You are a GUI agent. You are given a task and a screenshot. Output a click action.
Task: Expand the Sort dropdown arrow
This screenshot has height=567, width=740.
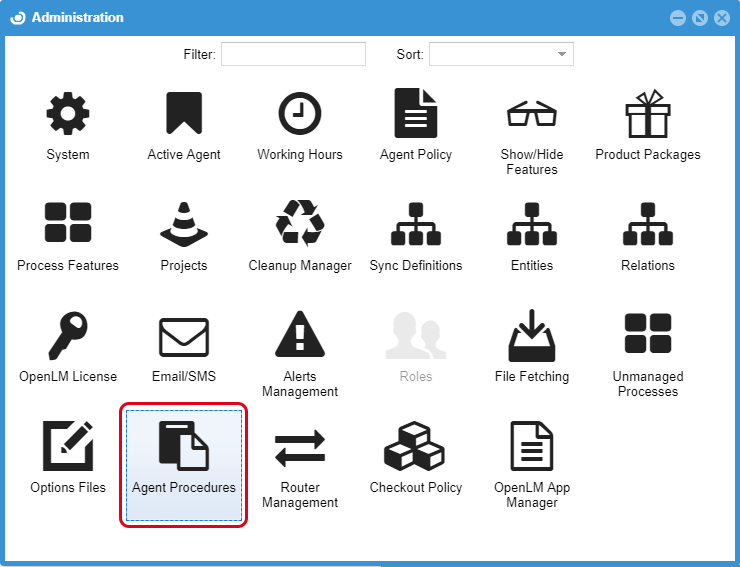pos(562,54)
